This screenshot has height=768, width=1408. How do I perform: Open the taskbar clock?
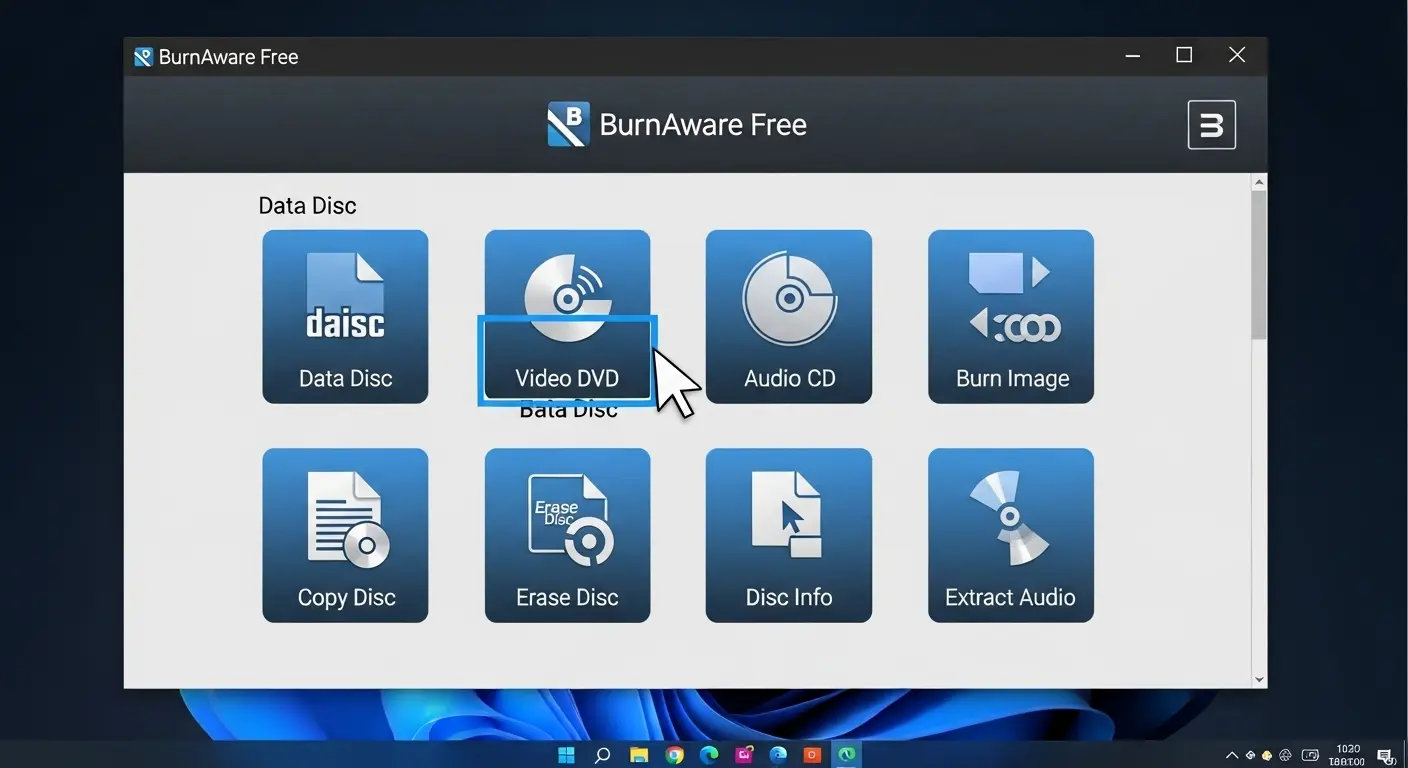1348,755
